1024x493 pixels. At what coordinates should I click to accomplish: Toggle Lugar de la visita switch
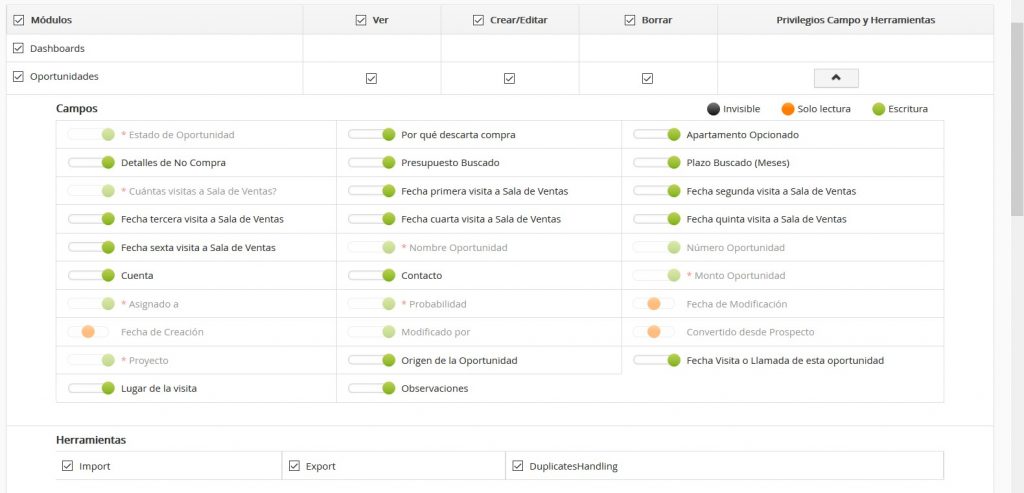[92, 388]
